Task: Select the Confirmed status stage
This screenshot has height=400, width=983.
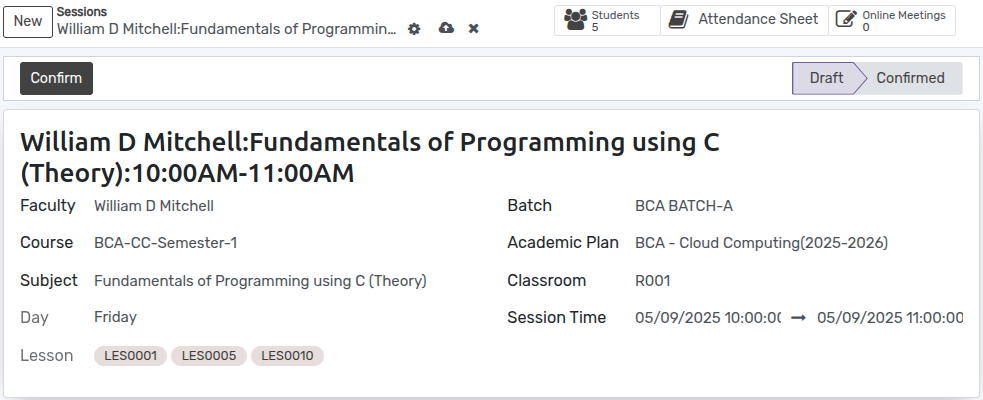Action: [x=910, y=78]
